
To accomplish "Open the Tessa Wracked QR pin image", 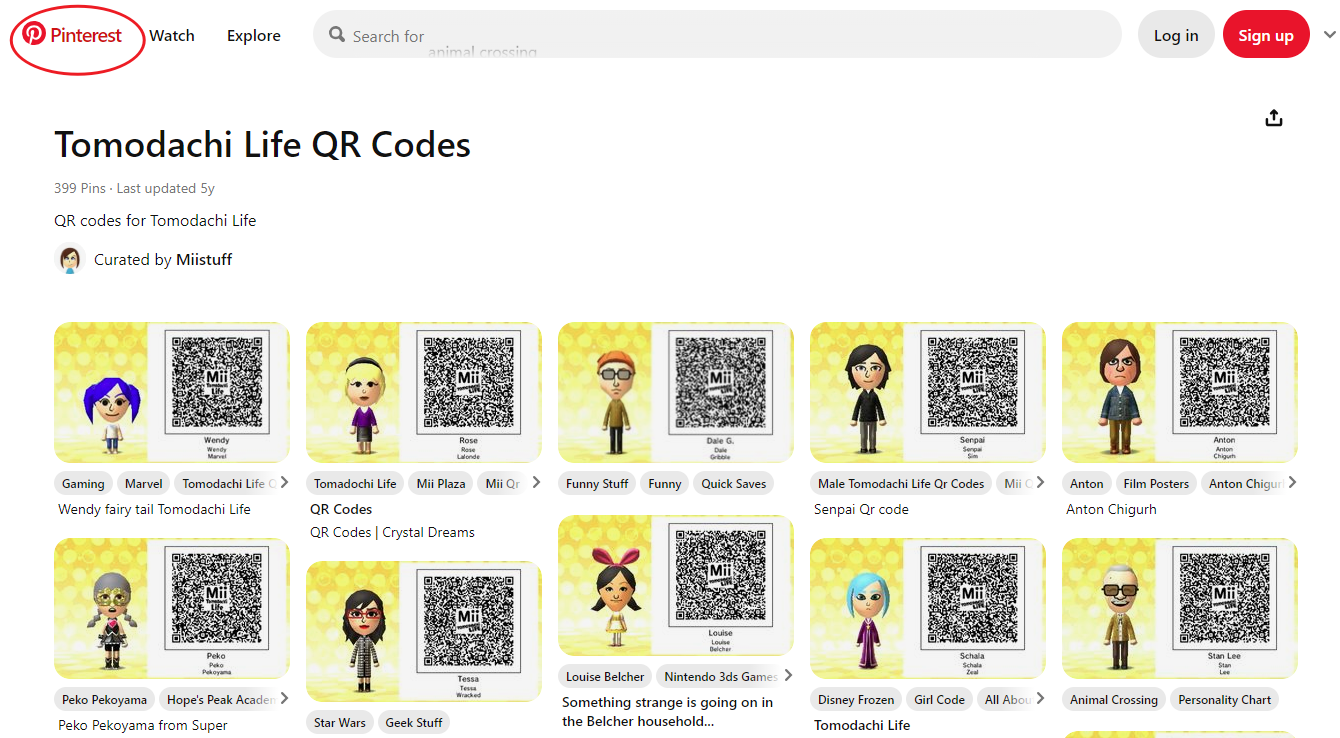I will pyautogui.click(x=424, y=631).
